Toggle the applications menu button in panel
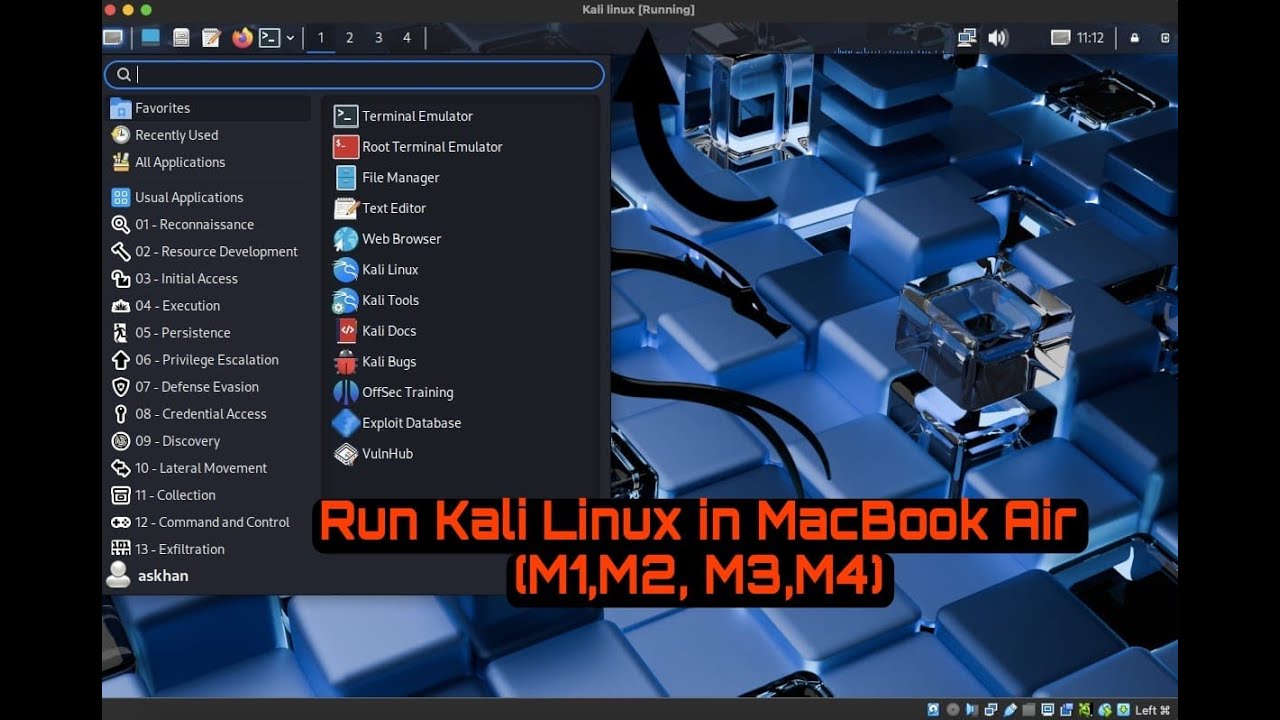Viewport: 1280px width, 720px height. pos(112,38)
